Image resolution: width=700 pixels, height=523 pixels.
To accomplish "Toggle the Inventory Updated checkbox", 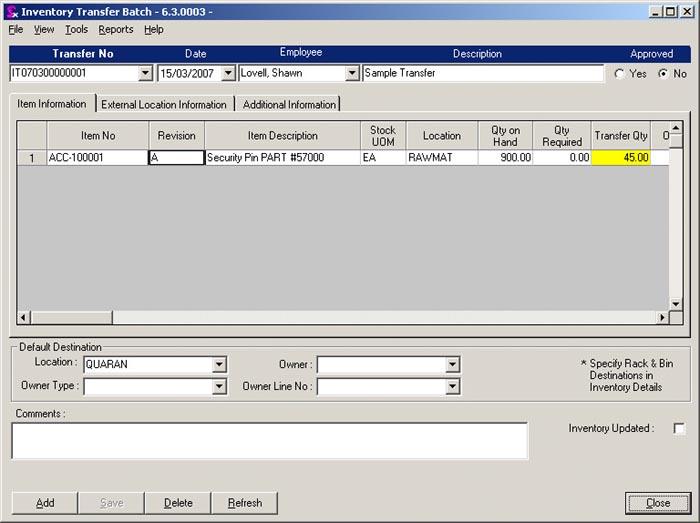I will (679, 429).
